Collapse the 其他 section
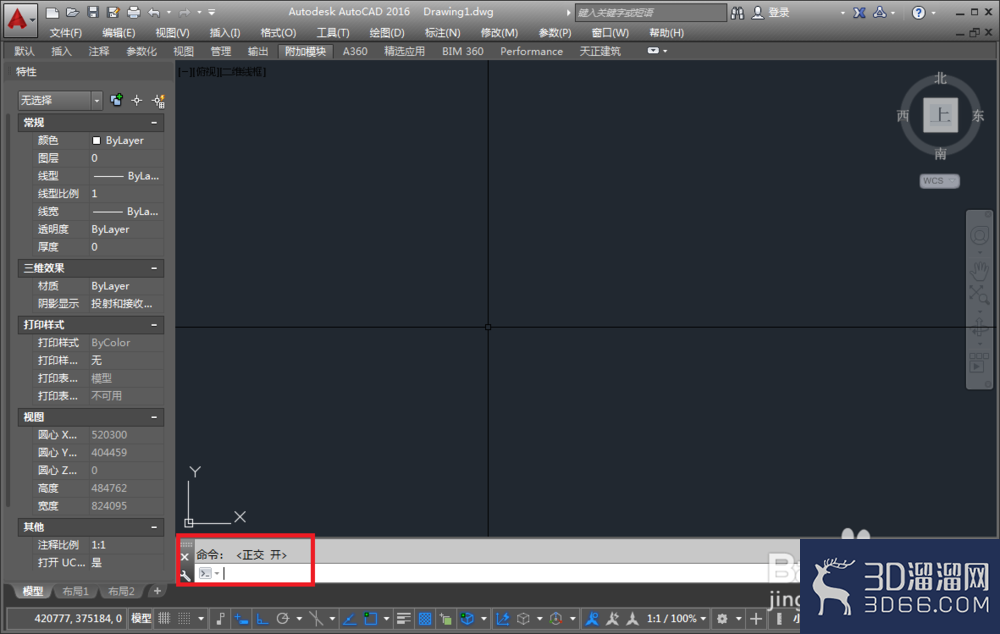This screenshot has width=1000, height=634. 154,527
